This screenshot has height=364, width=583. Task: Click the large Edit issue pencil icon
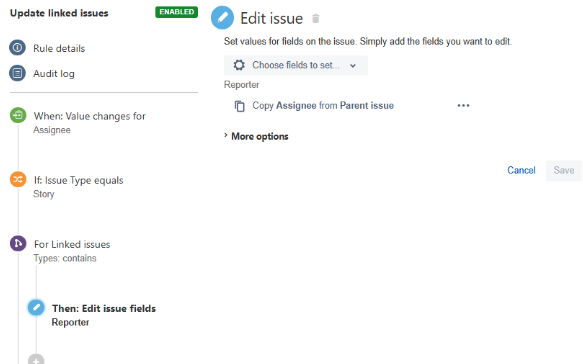[x=222, y=17]
